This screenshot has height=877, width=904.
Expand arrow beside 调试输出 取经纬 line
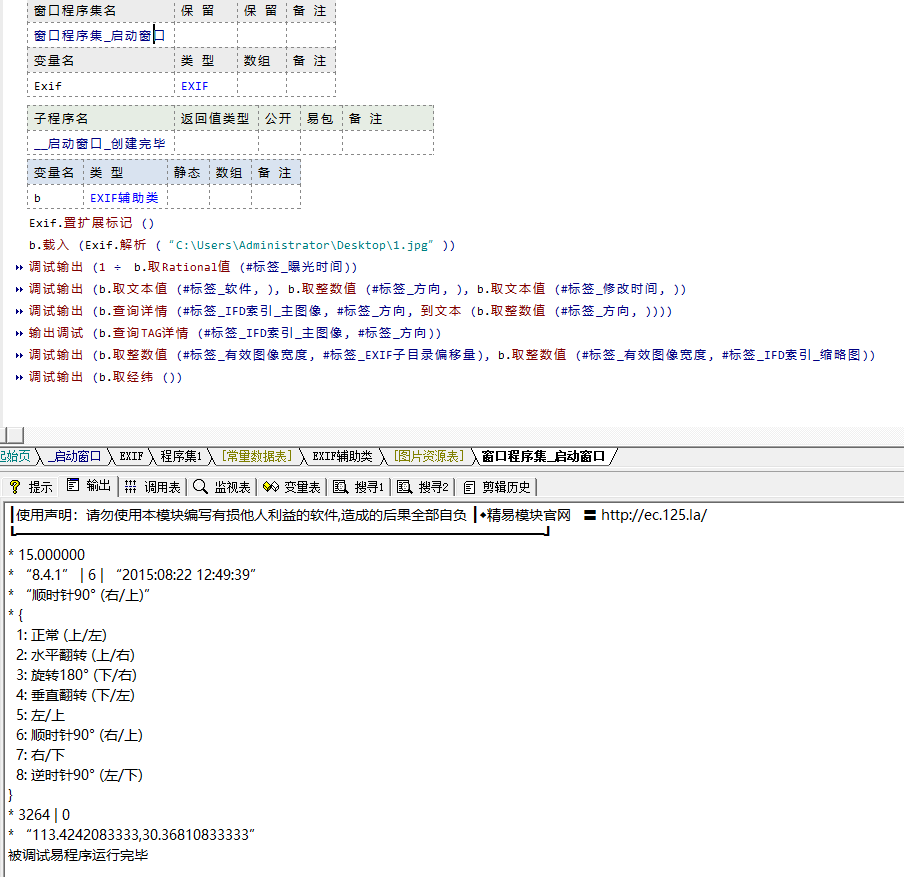coord(20,378)
